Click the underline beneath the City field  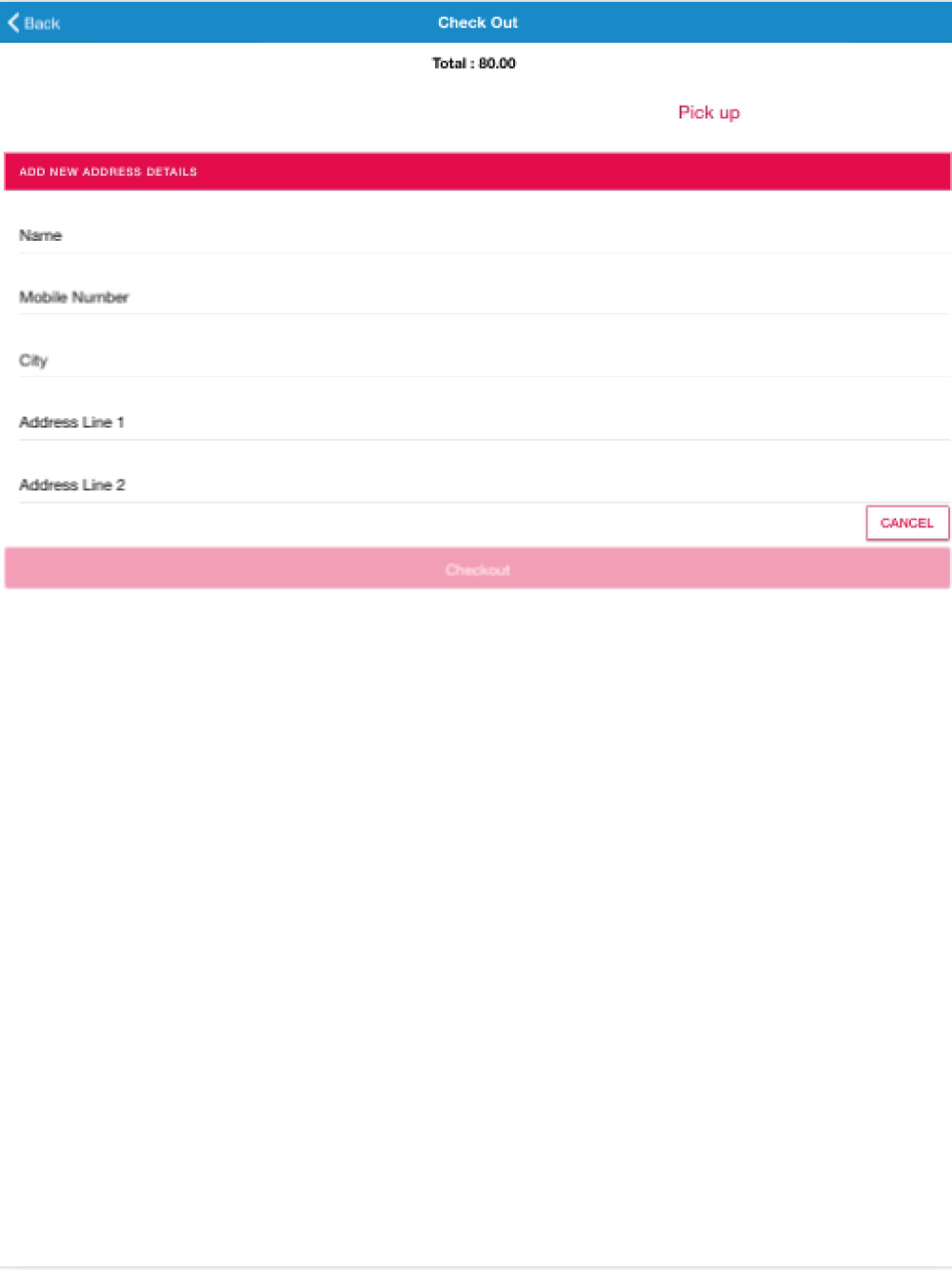click(484, 377)
